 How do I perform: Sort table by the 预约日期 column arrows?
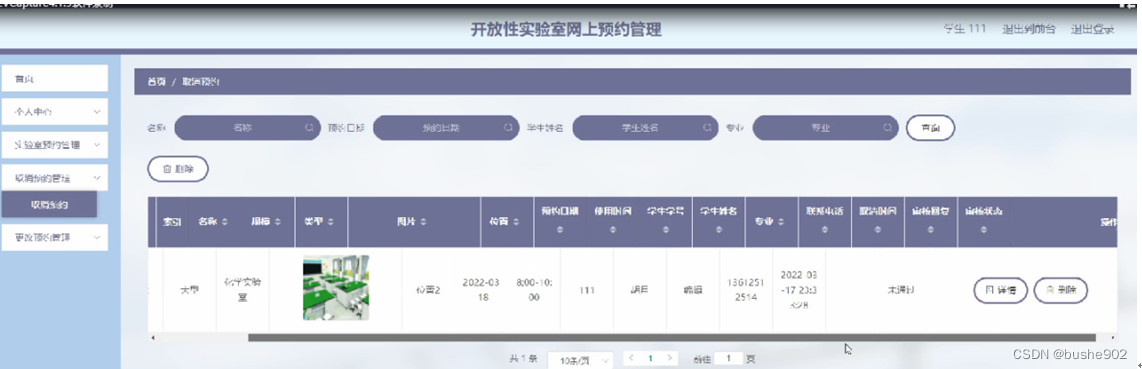(559, 230)
